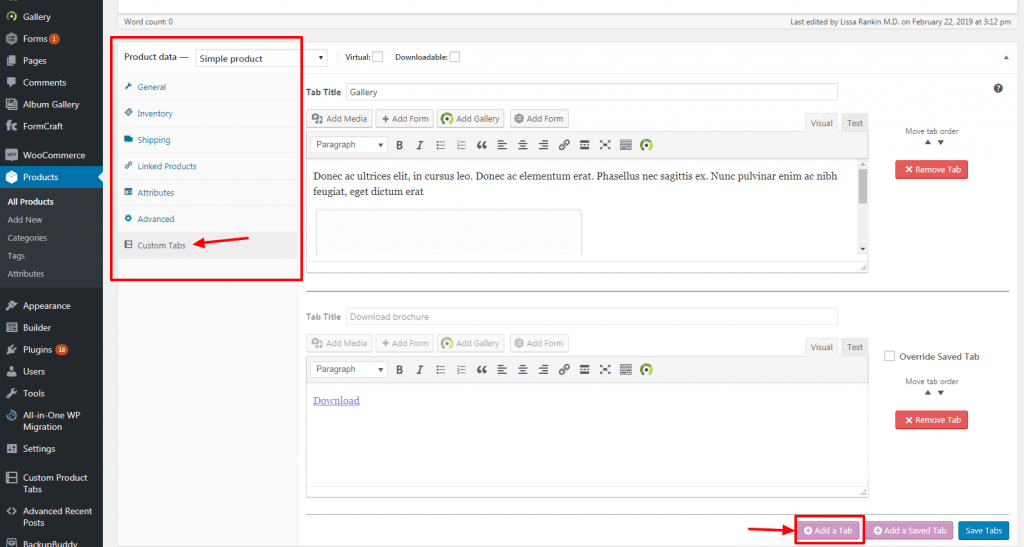
Task: Toggle Override Saved Tab checkbox
Action: [890, 357]
